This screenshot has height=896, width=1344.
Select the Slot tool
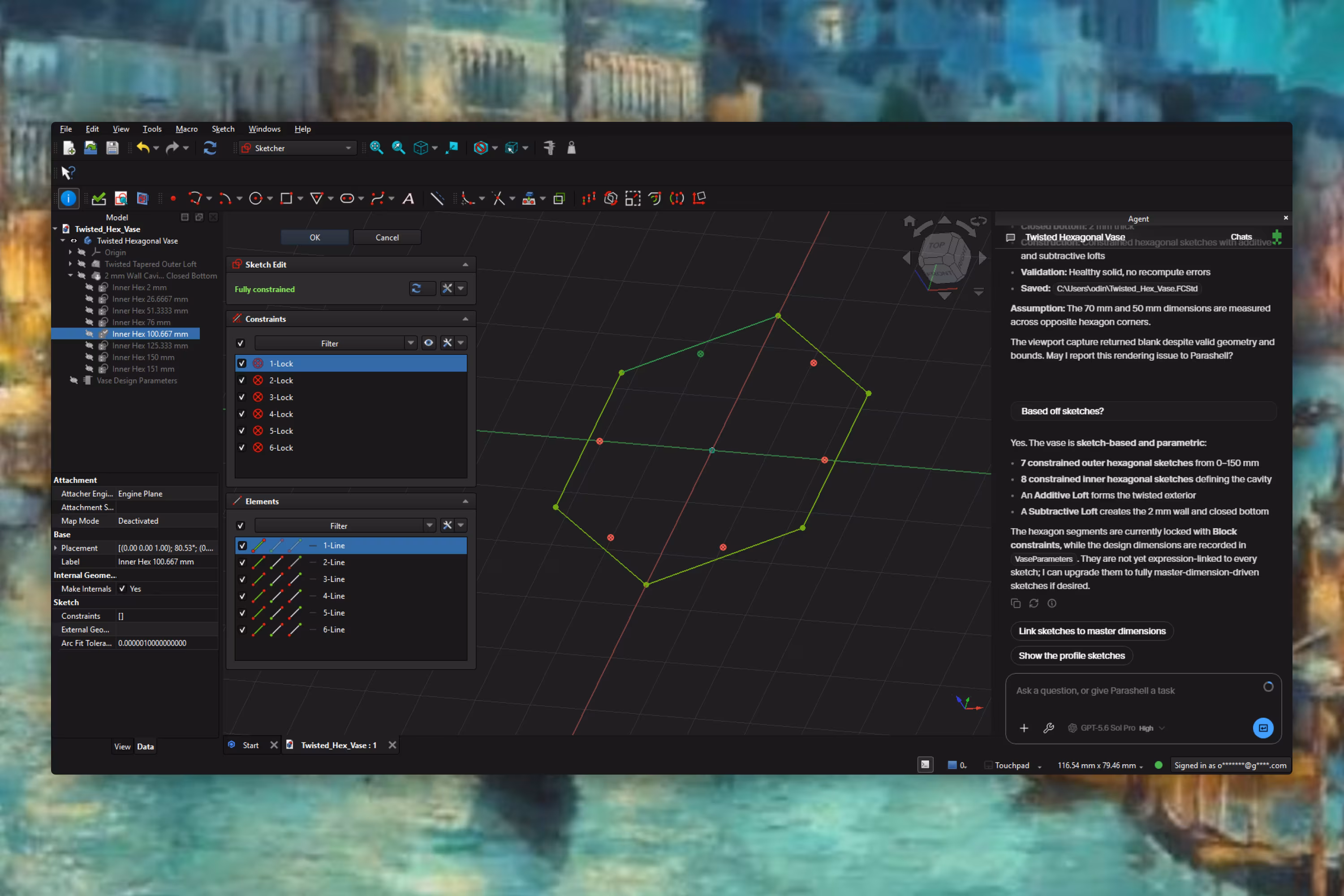tap(347, 198)
